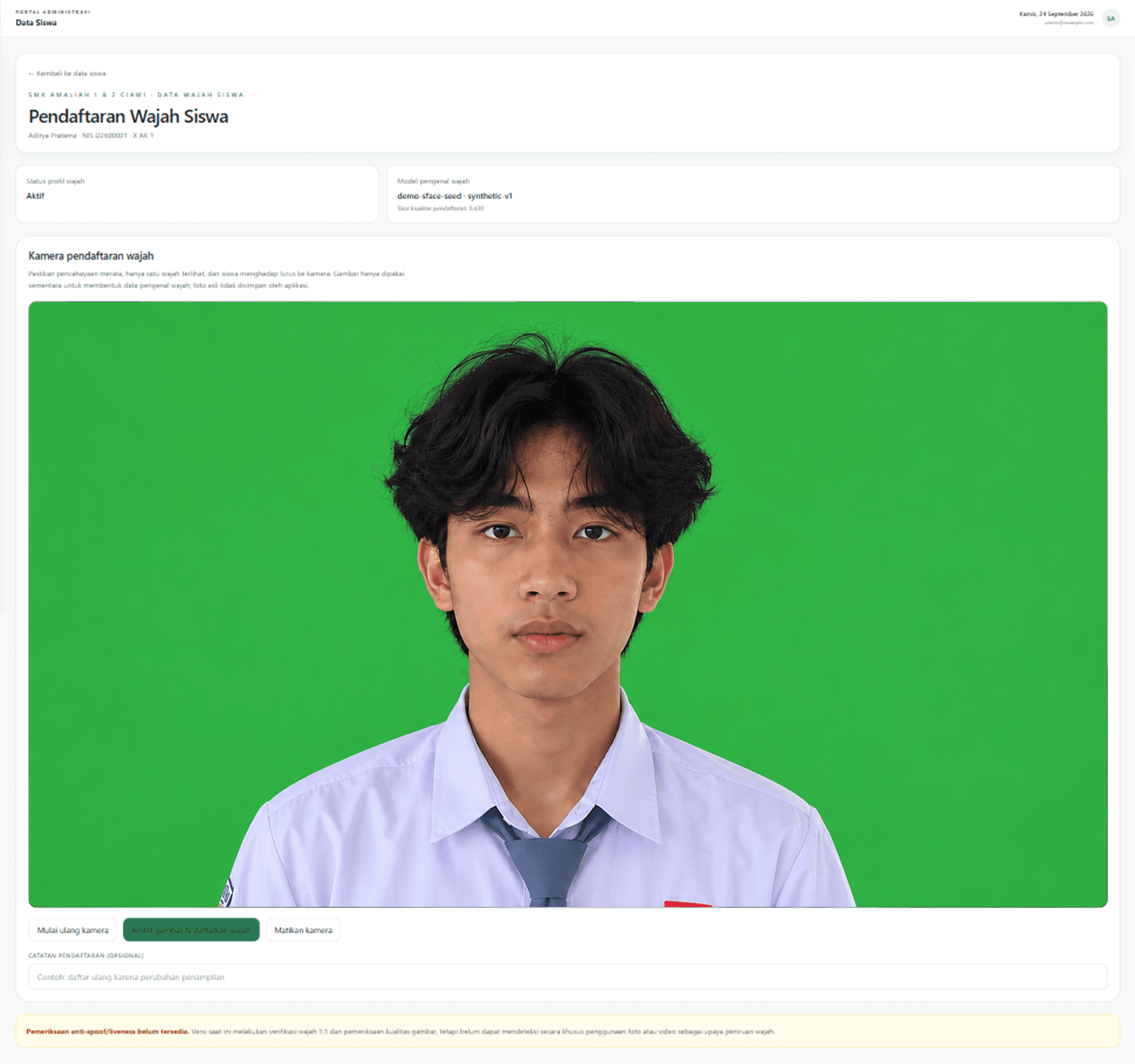Click the anti-spoof/liveness warning banner

[567, 1031]
